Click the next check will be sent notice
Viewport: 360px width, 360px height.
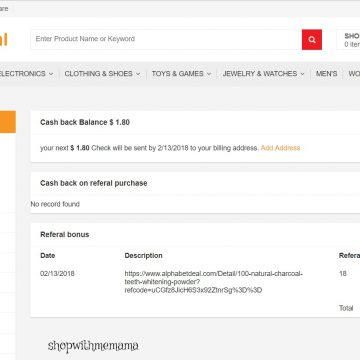[x=149, y=148]
